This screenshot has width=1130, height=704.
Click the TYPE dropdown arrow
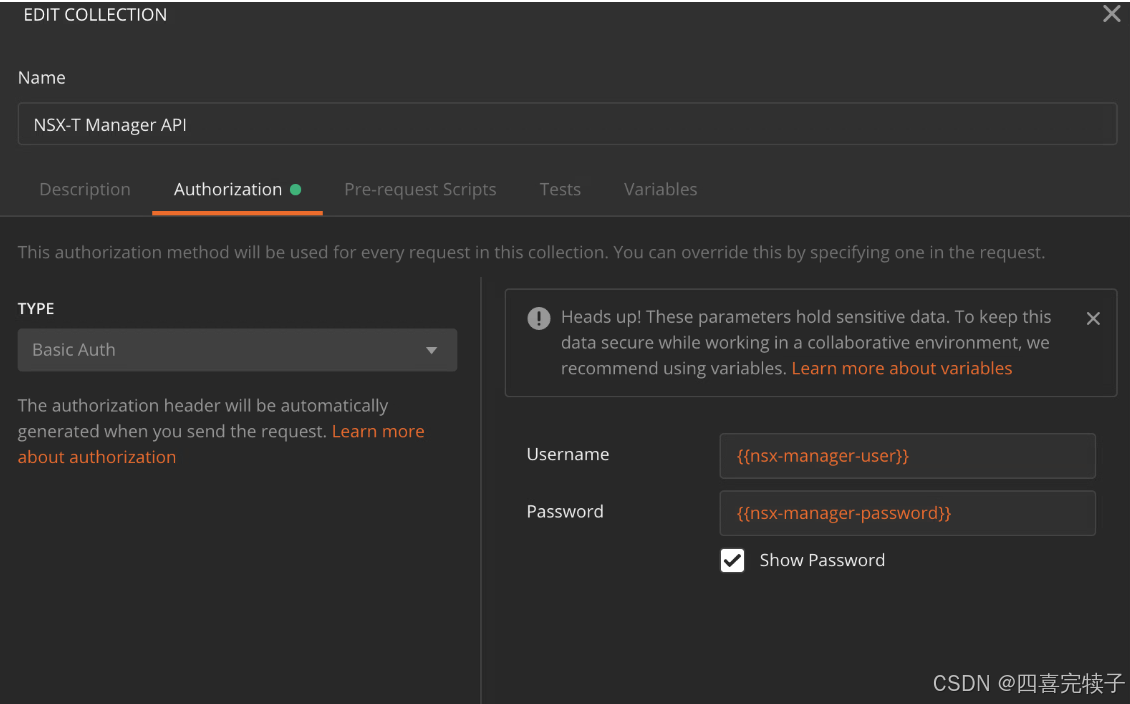431,350
